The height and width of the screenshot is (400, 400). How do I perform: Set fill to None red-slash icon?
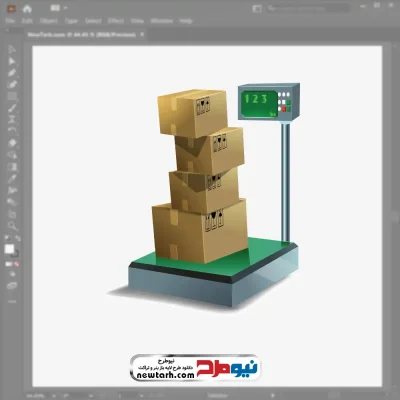click(x=17, y=264)
